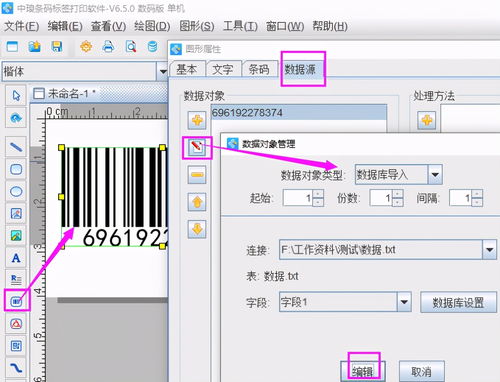Select the insert picture tool

click(16, 214)
